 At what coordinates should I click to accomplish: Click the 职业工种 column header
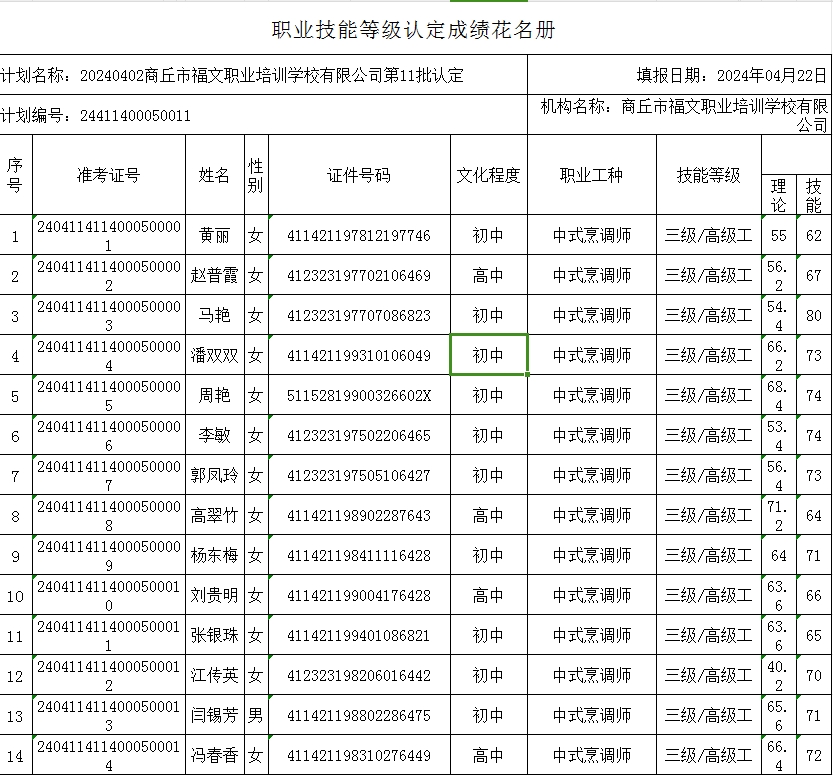point(592,175)
